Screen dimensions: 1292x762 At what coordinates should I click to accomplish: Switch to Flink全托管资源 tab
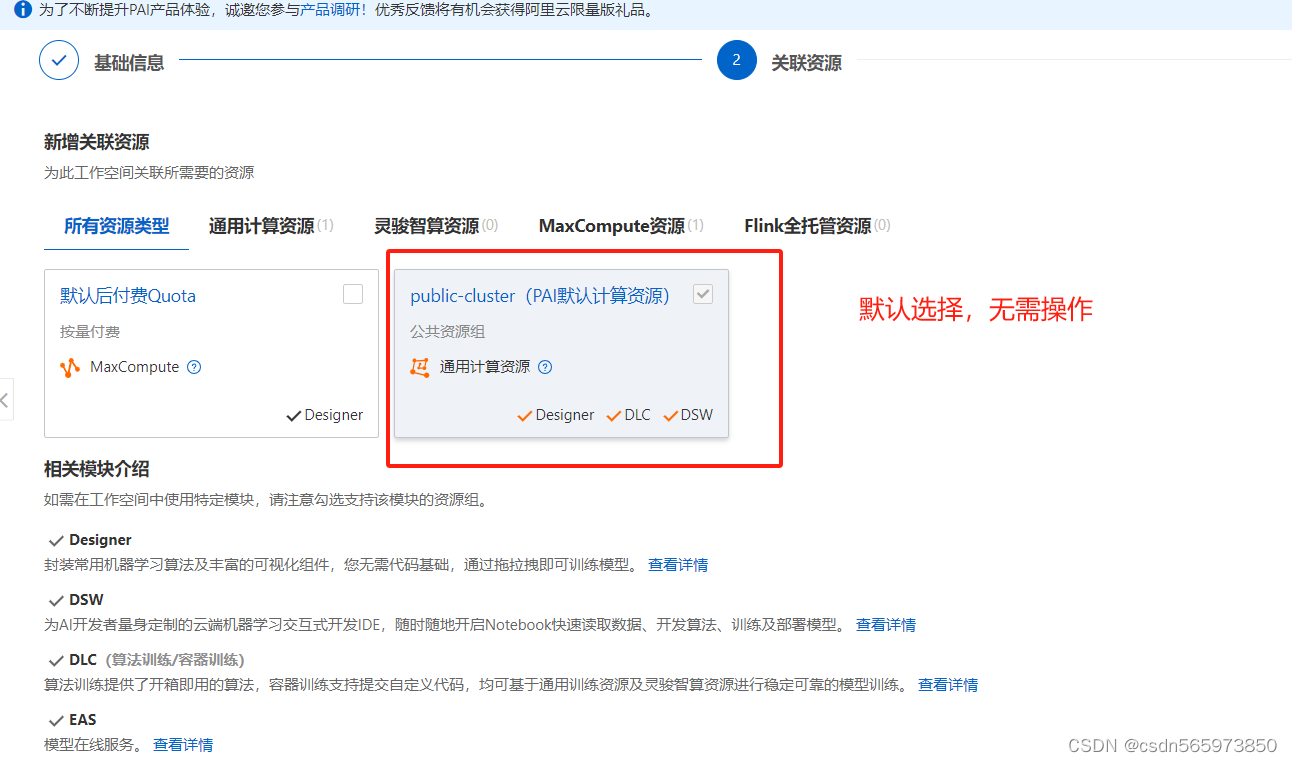click(x=817, y=226)
